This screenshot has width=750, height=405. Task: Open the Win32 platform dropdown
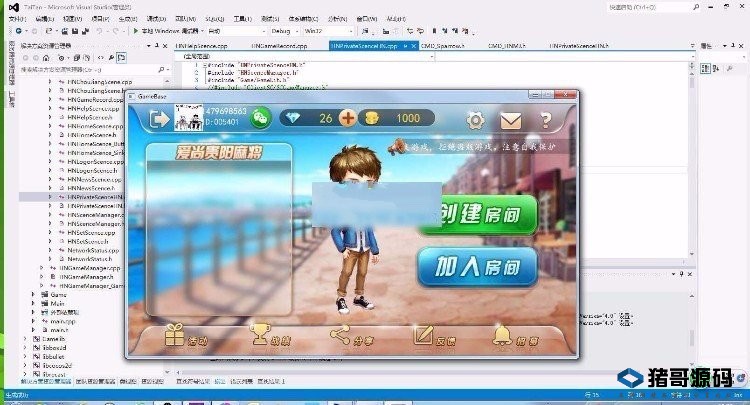click(324, 31)
